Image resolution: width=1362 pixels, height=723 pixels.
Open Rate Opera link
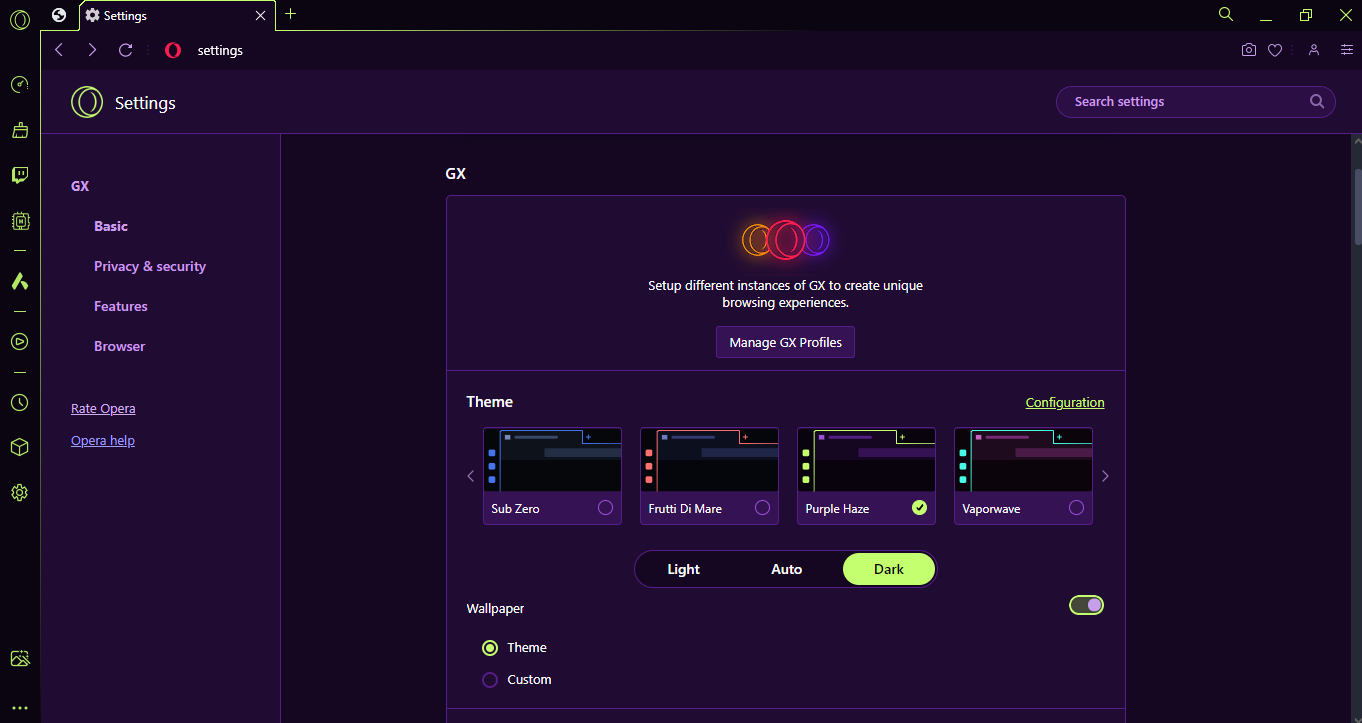coord(103,408)
